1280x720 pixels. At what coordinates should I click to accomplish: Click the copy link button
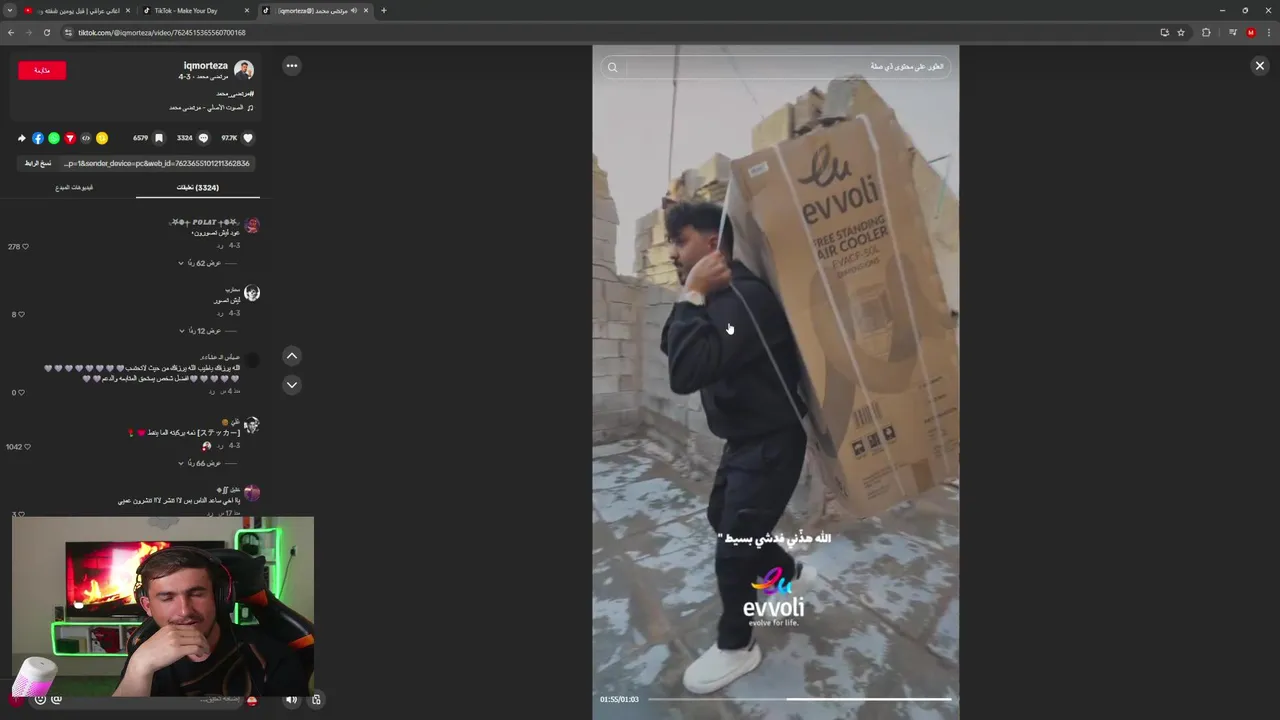click(38, 163)
